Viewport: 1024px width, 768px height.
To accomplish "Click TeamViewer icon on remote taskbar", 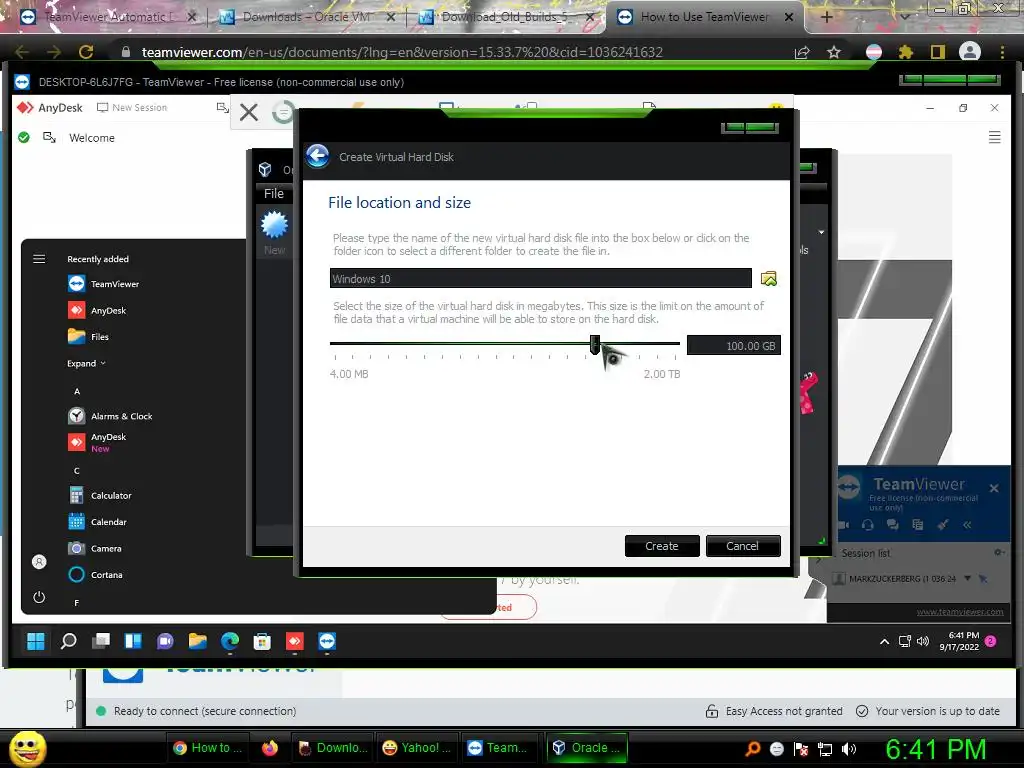I will coord(327,641).
